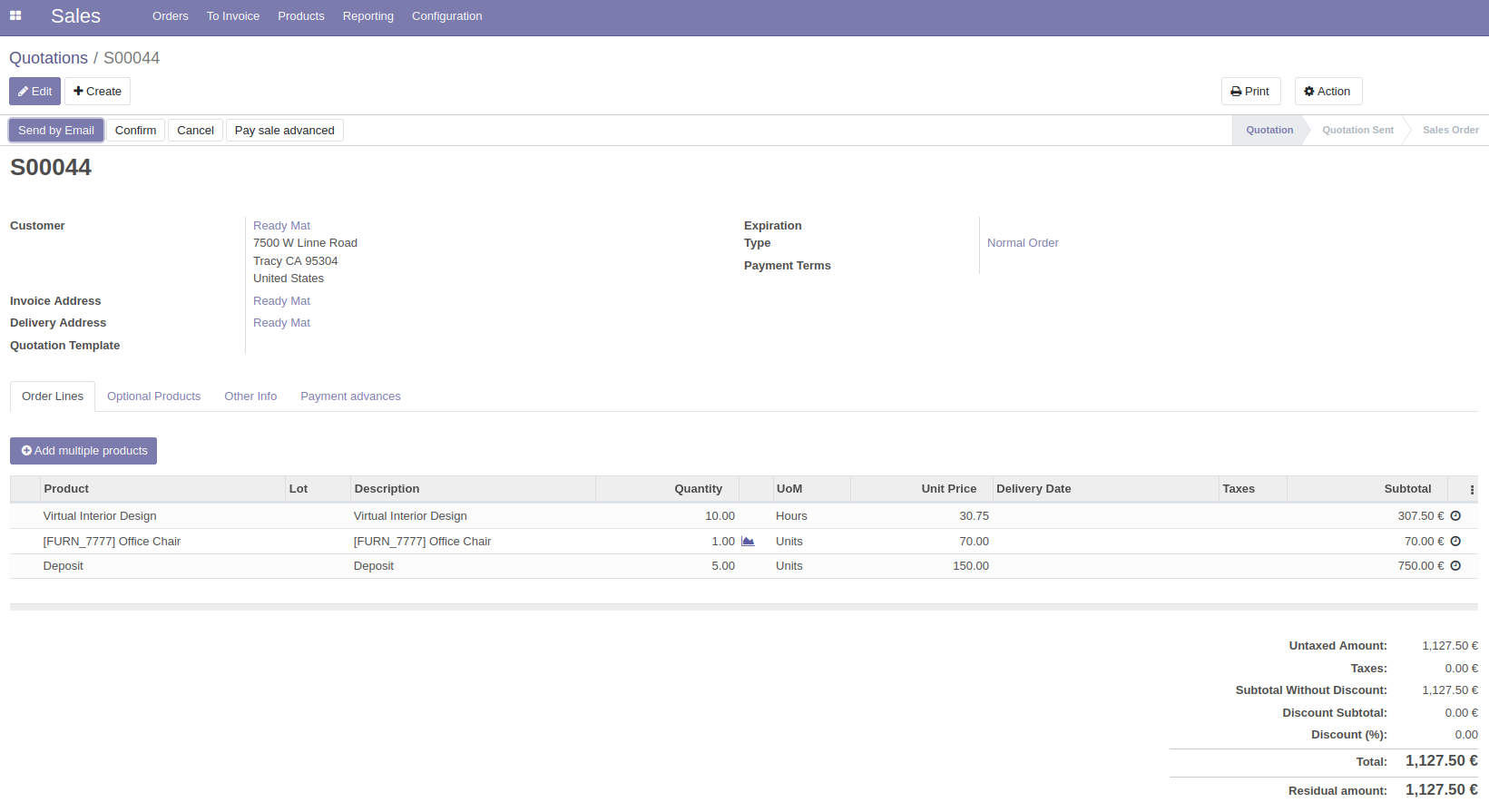Open the To Invoice menu

[233, 16]
